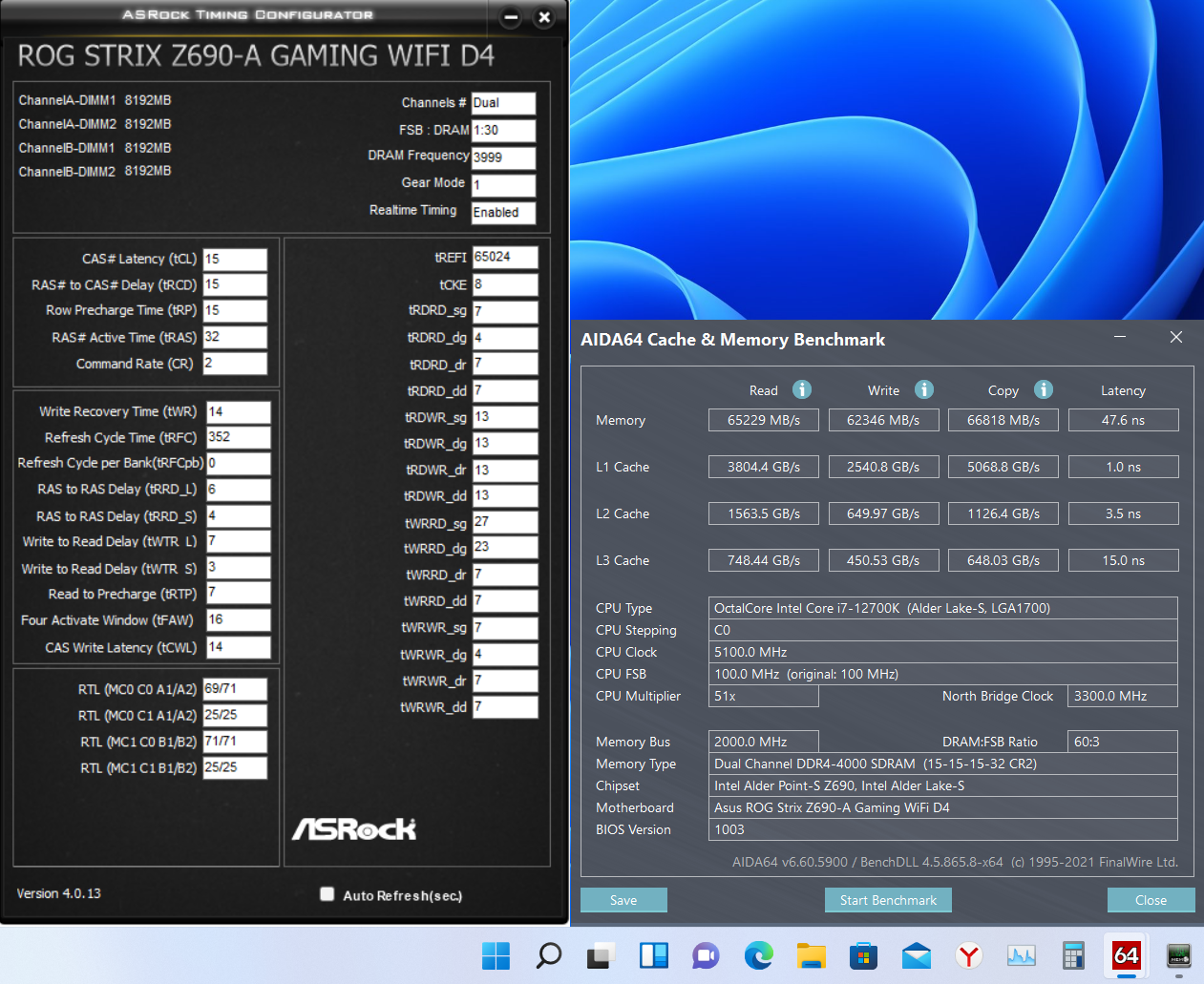
Task: Select the tRRD_L value field
Action: pos(239,489)
